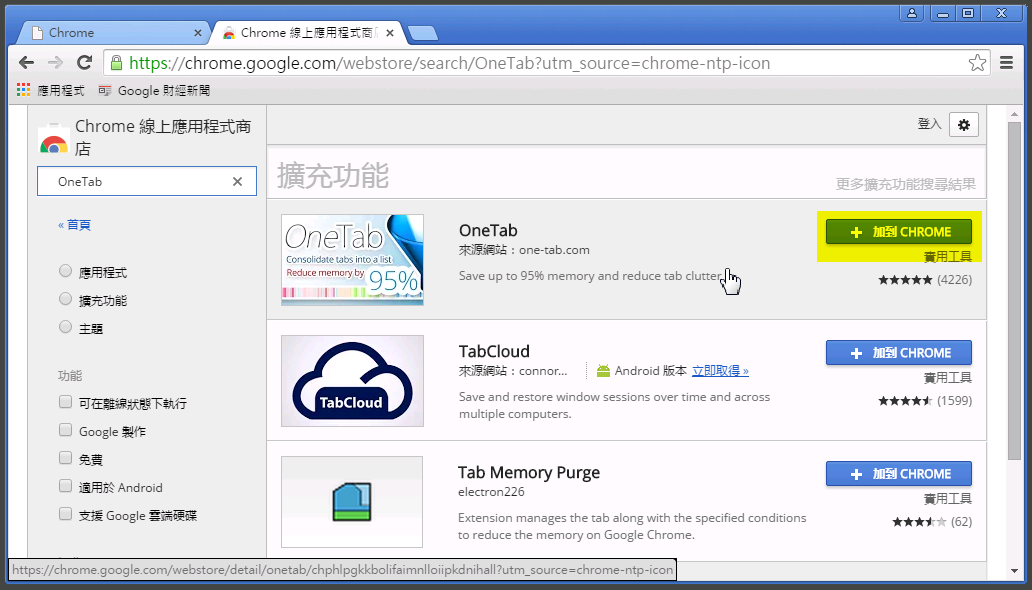Open the Tab Memory Purge thumbnail
This screenshot has width=1032, height=590.
(x=352, y=502)
